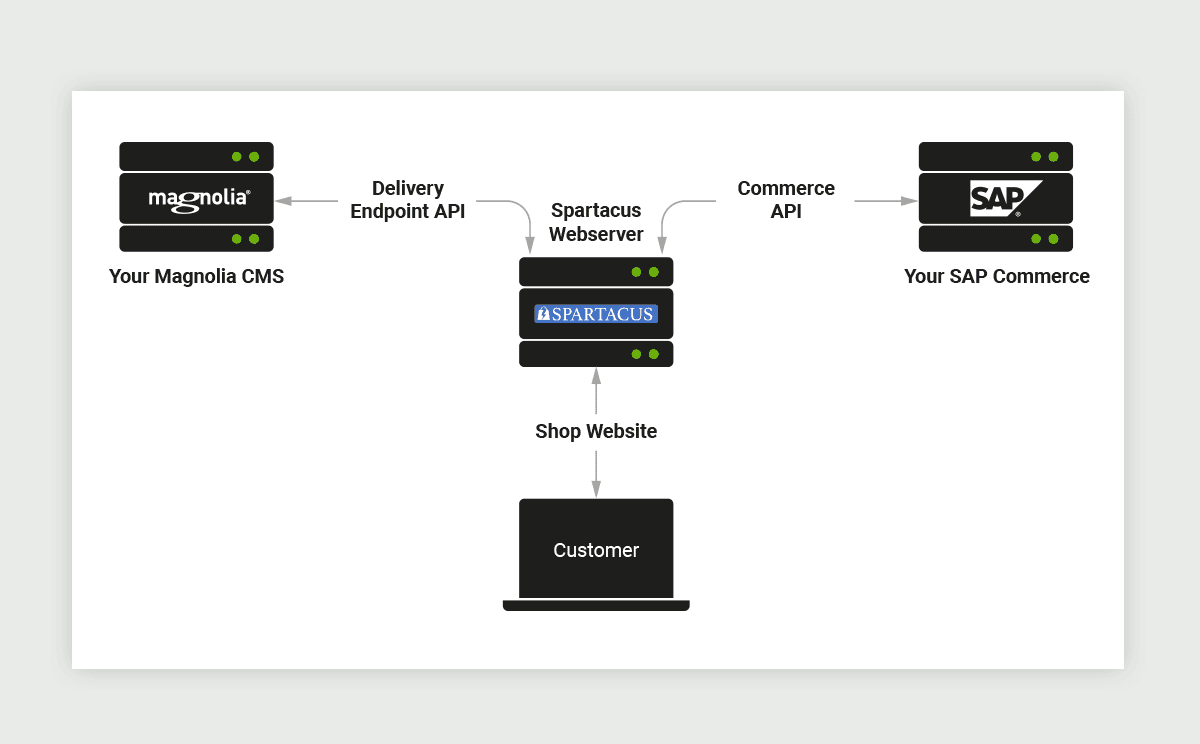The height and width of the screenshot is (744, 1200).
Task: Click the upward arrow below Spartacus server
Action: tap(596, 378)
